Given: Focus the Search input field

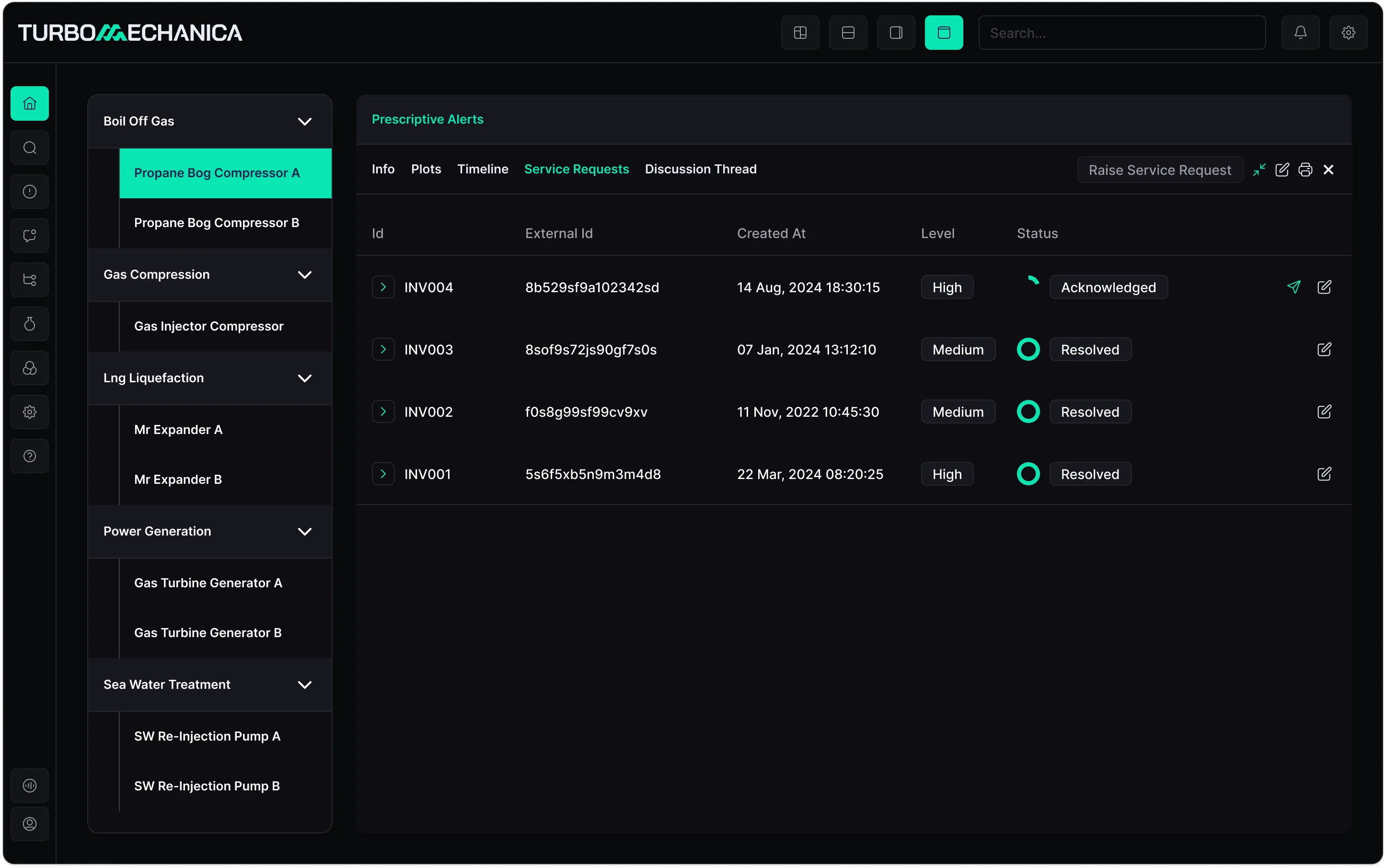Looking at the screenshot, I should [x=1122, y=33].
